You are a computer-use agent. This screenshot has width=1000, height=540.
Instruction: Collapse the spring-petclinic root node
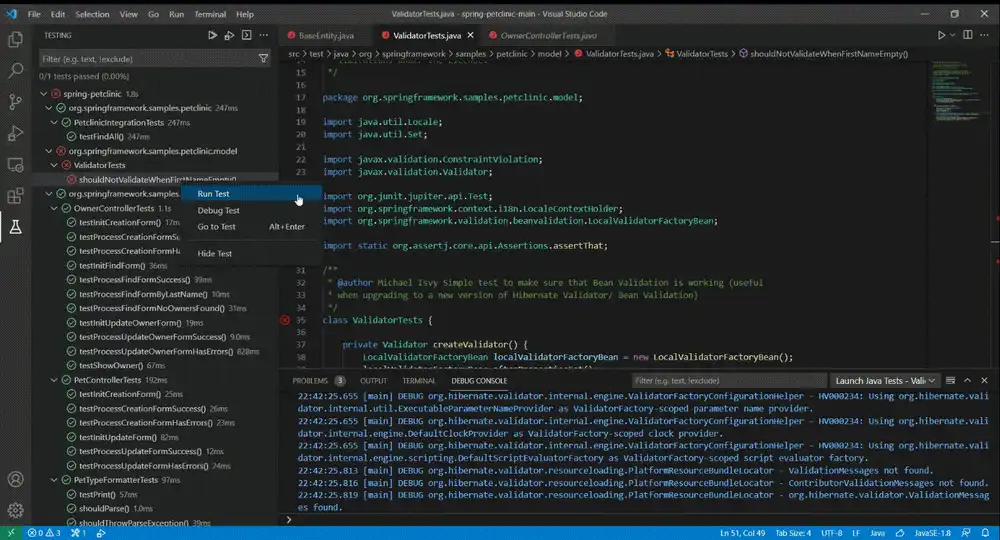point(43,94)
